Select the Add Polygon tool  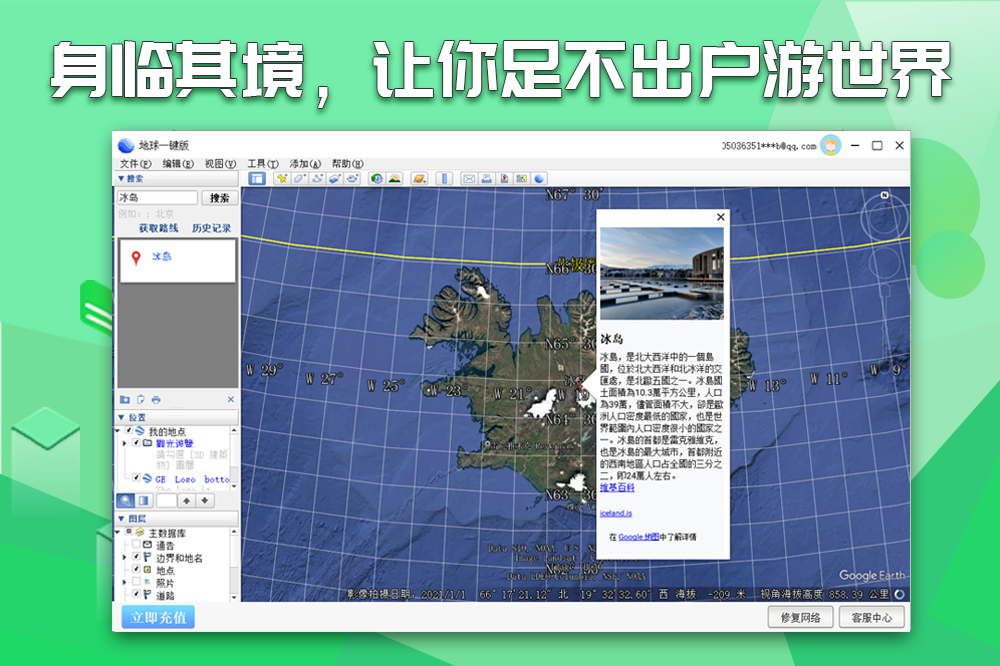click(x=299, y=178)
